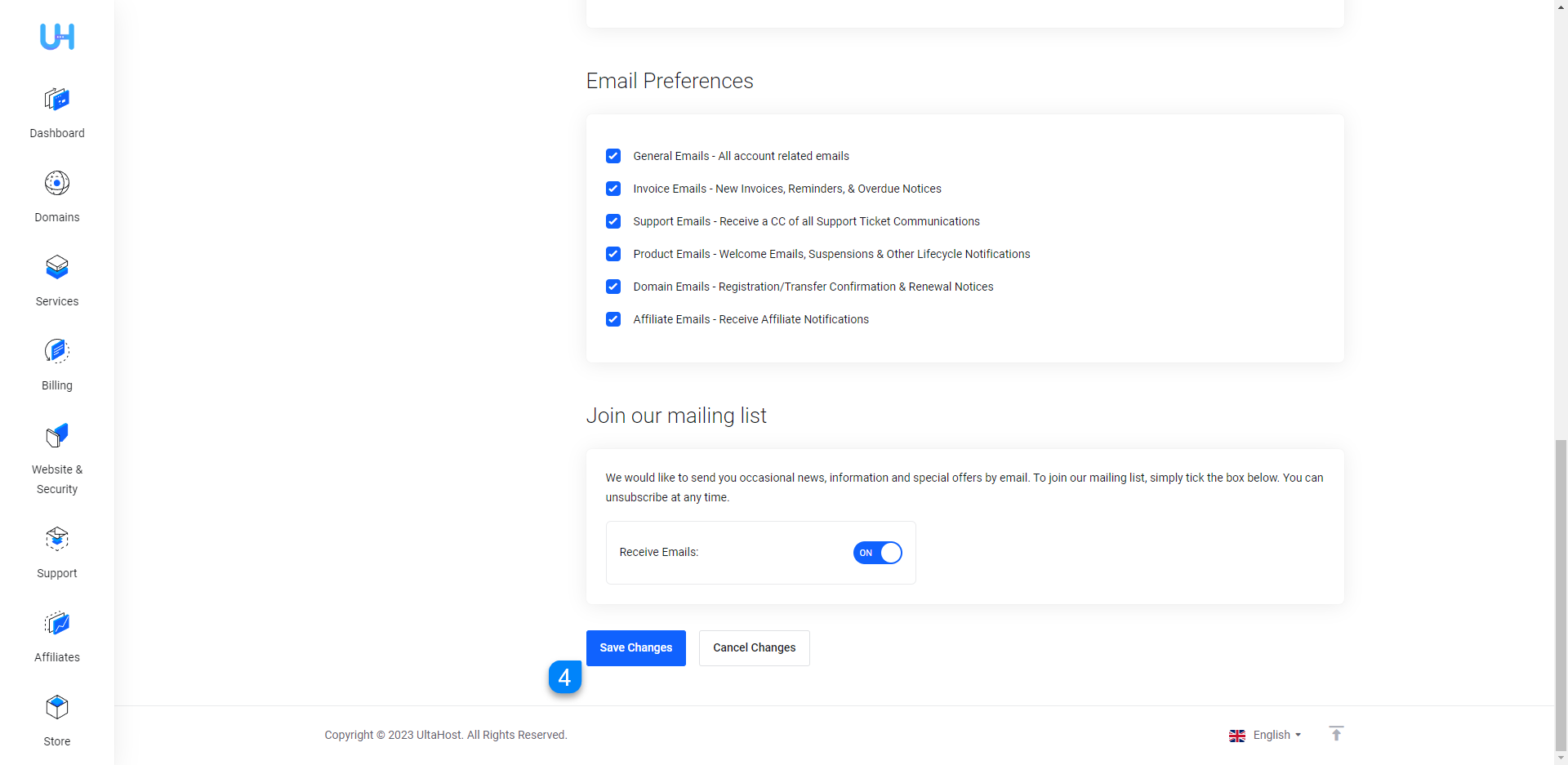Uncheck General Emails checkbox
Image resolution: width=1568 pixels, height=765 pixels.
(x=613, y=156)
